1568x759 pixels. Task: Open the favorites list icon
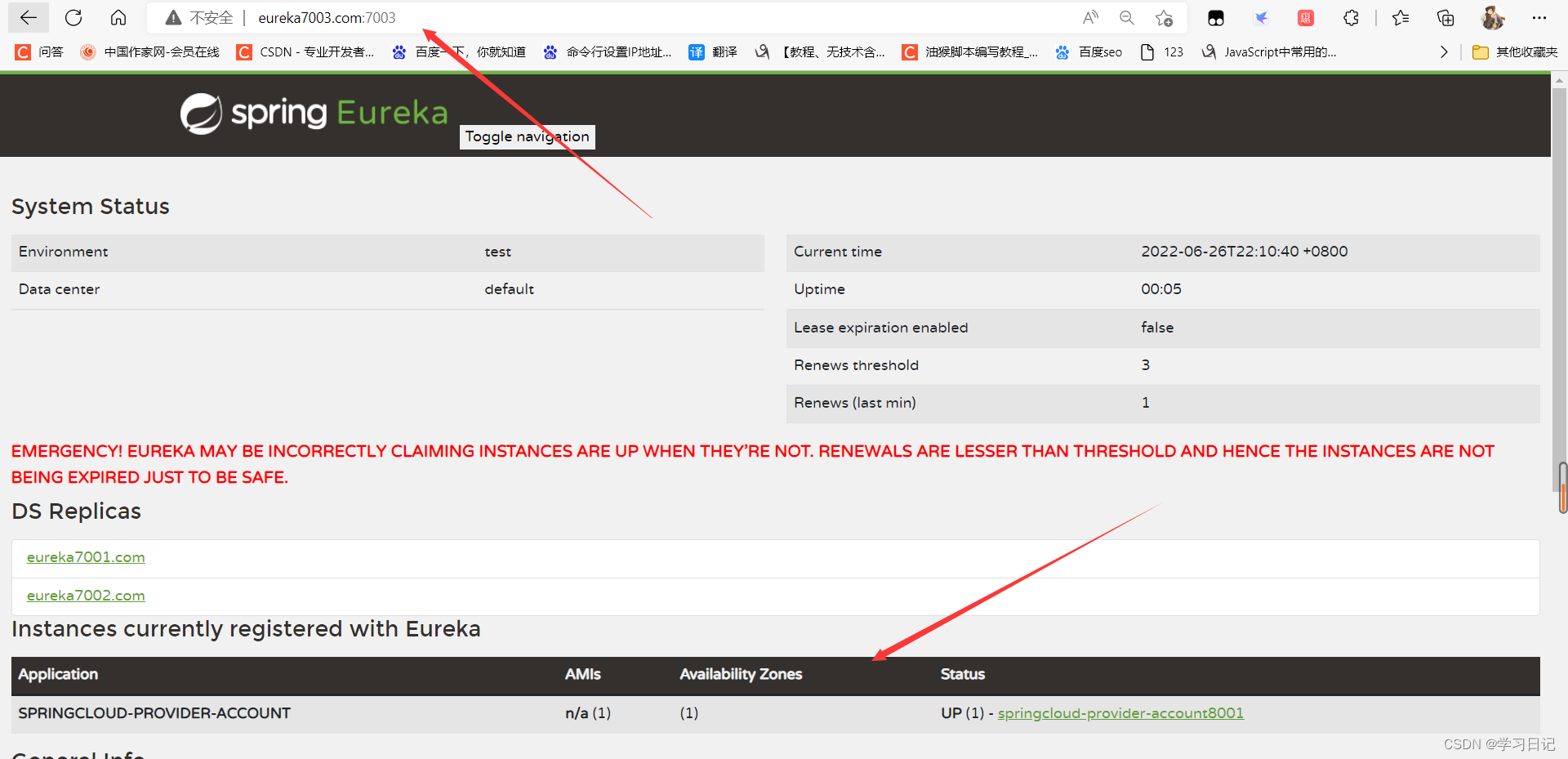coord(1401,17)
